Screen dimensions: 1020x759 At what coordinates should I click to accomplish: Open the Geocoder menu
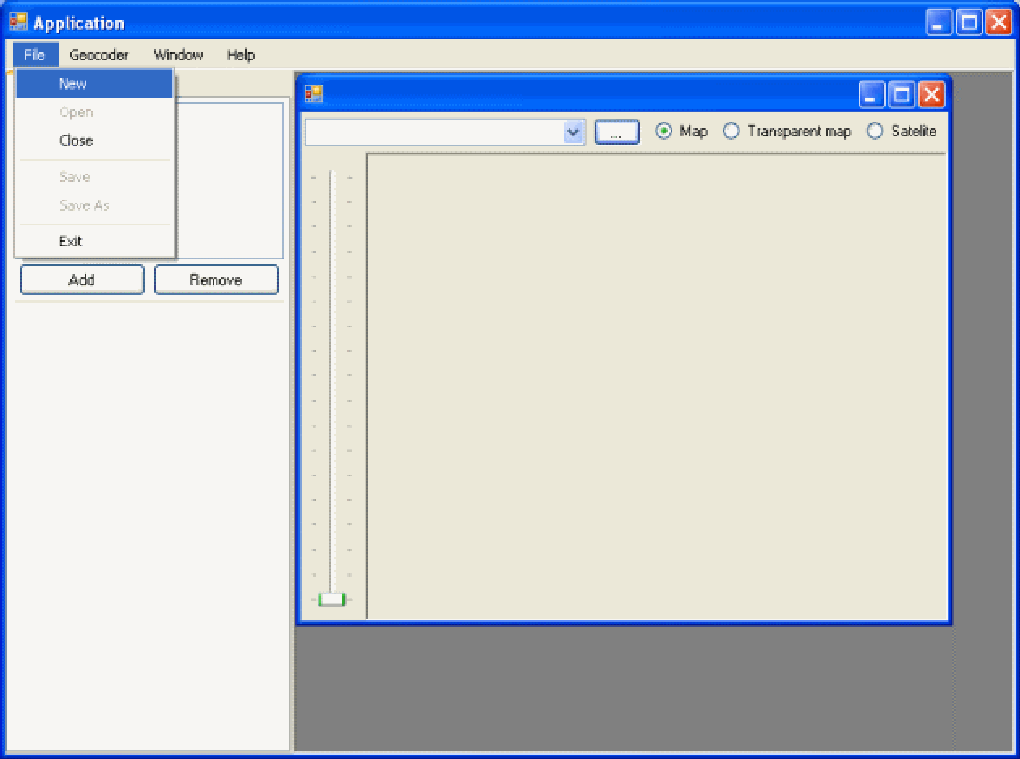click(x=99, y=55)
